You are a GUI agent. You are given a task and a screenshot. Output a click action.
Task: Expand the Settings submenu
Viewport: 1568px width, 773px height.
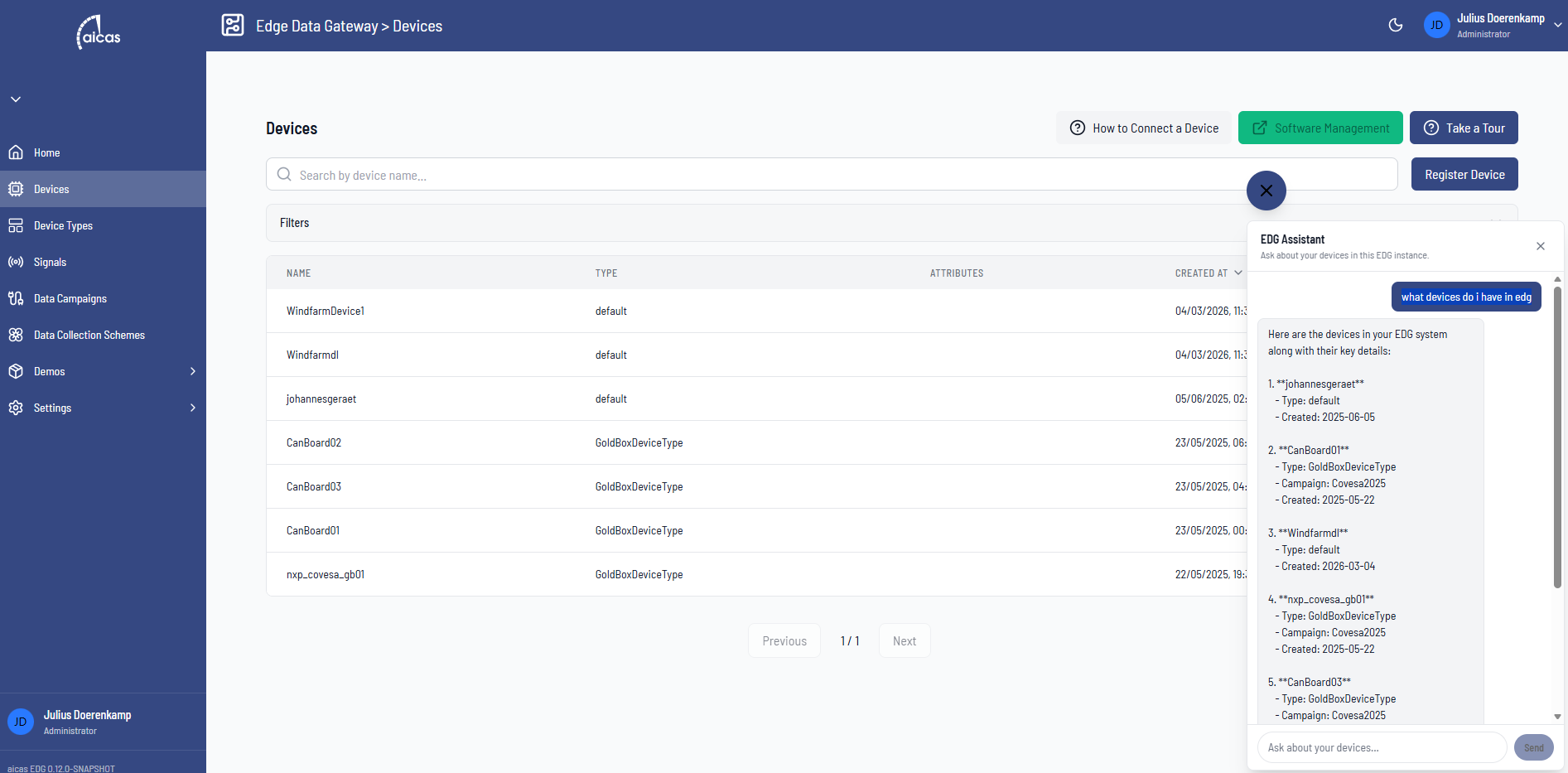[x=192, y=408]
